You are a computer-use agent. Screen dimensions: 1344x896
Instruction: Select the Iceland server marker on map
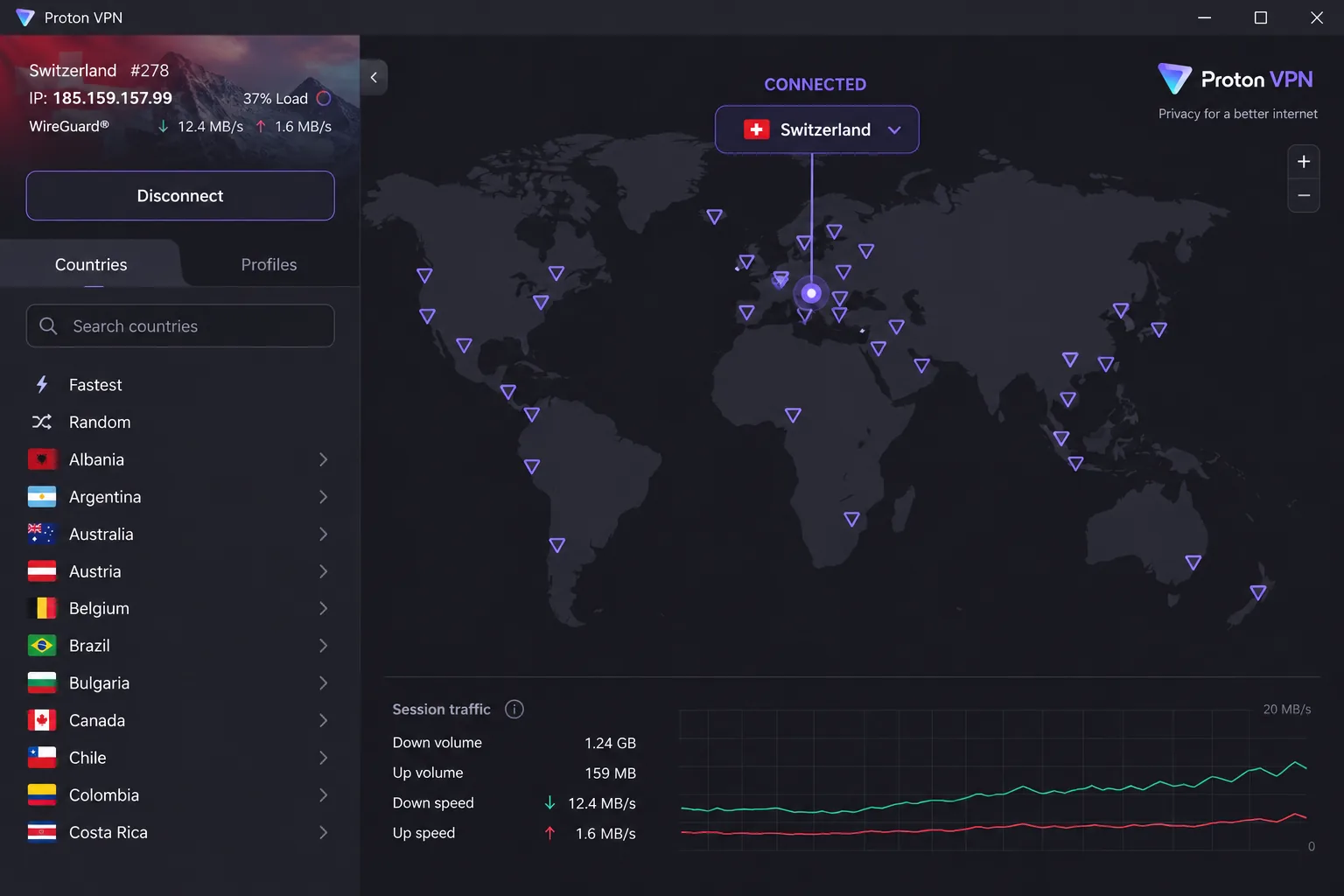click(714, 216)
